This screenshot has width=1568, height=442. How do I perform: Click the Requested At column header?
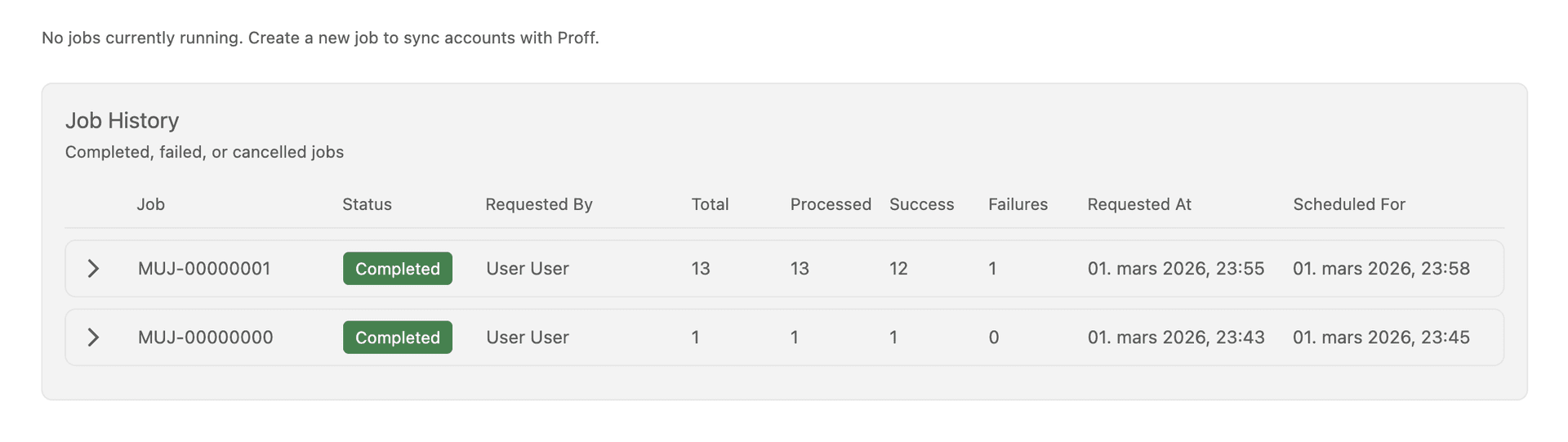point(1139,204)
